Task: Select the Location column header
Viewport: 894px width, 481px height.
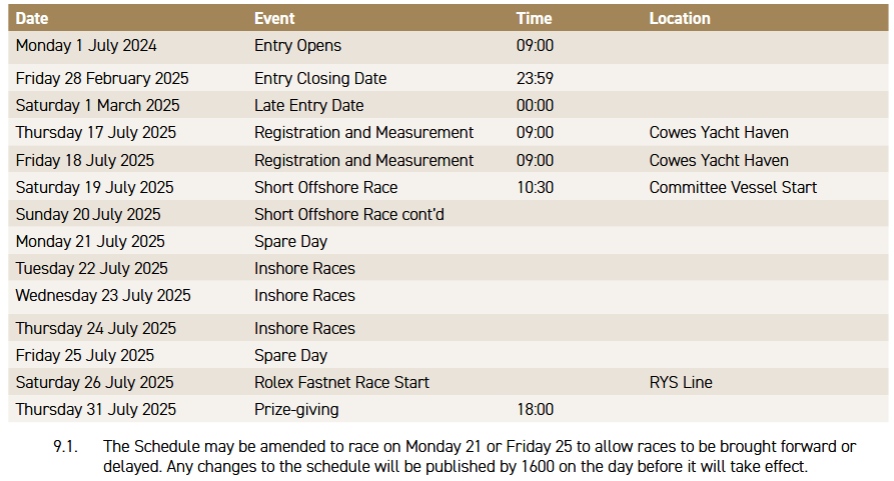Action: pos(679,18)
